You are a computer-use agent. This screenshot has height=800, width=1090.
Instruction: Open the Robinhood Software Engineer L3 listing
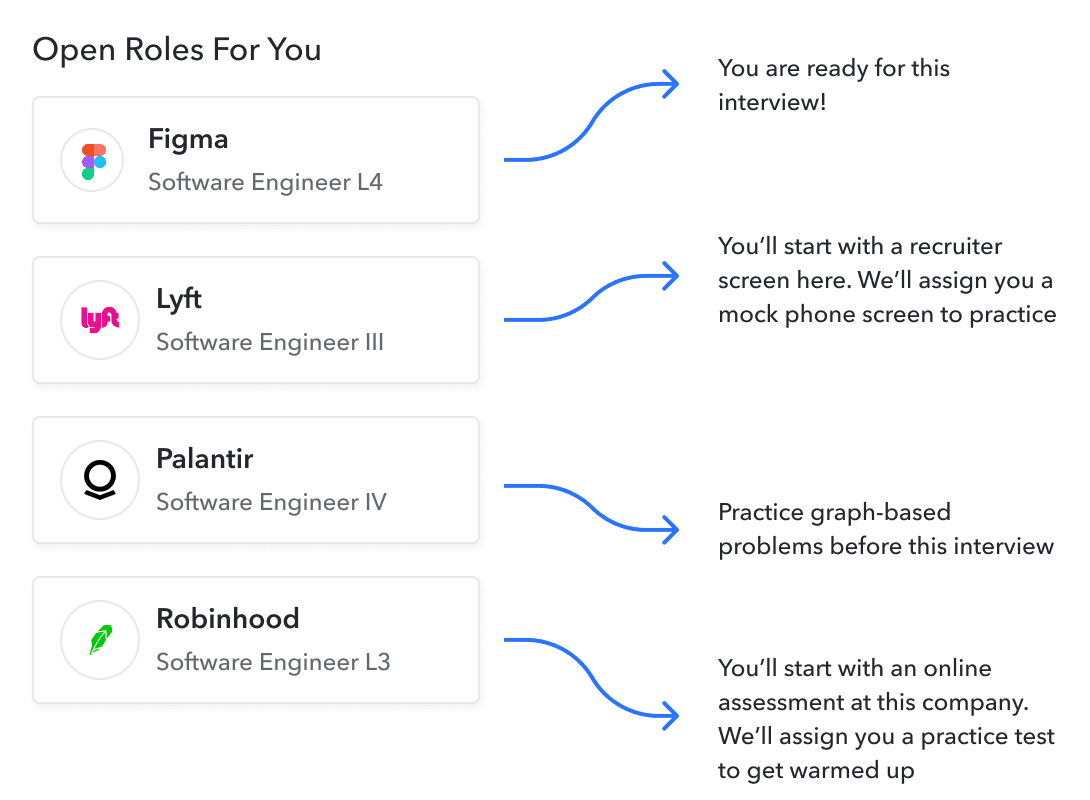coord(256,640)
